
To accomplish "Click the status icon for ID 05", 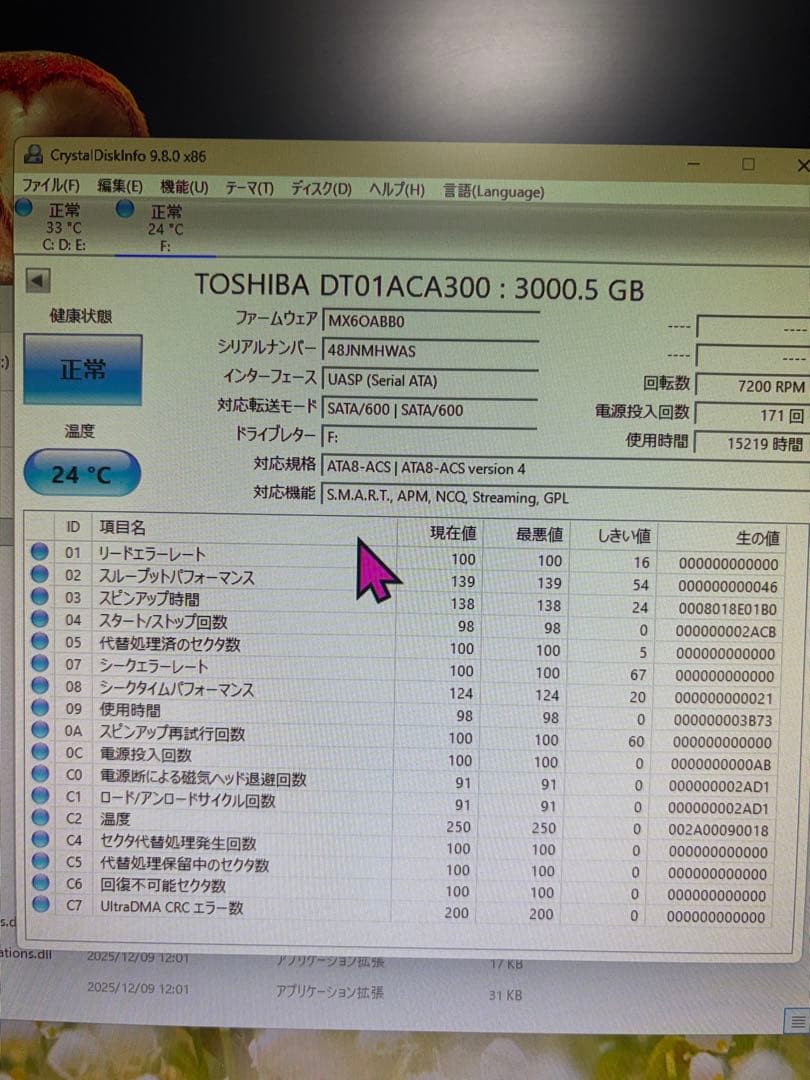I will 40,641.
